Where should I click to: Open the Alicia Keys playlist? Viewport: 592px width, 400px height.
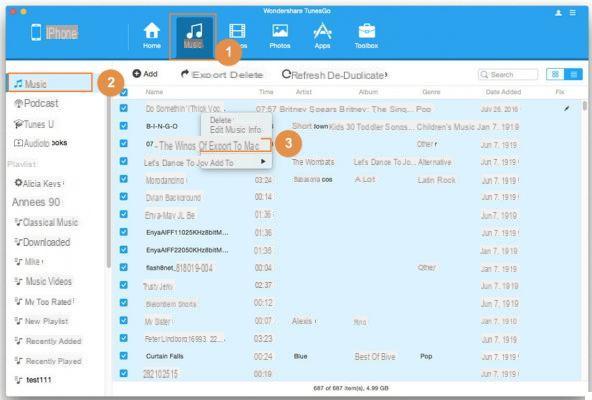(39, 184)
